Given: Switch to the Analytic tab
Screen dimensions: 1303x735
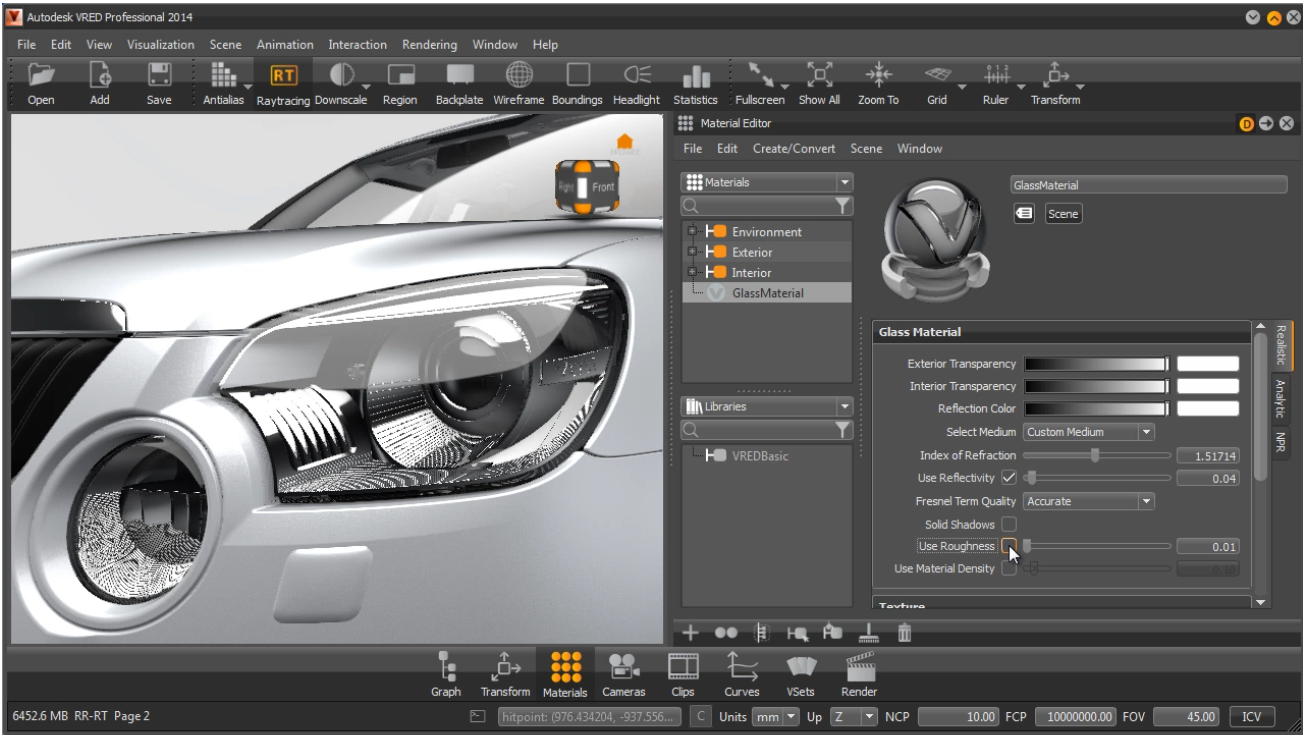Looking at the screenshot, I should [1279, 397].
